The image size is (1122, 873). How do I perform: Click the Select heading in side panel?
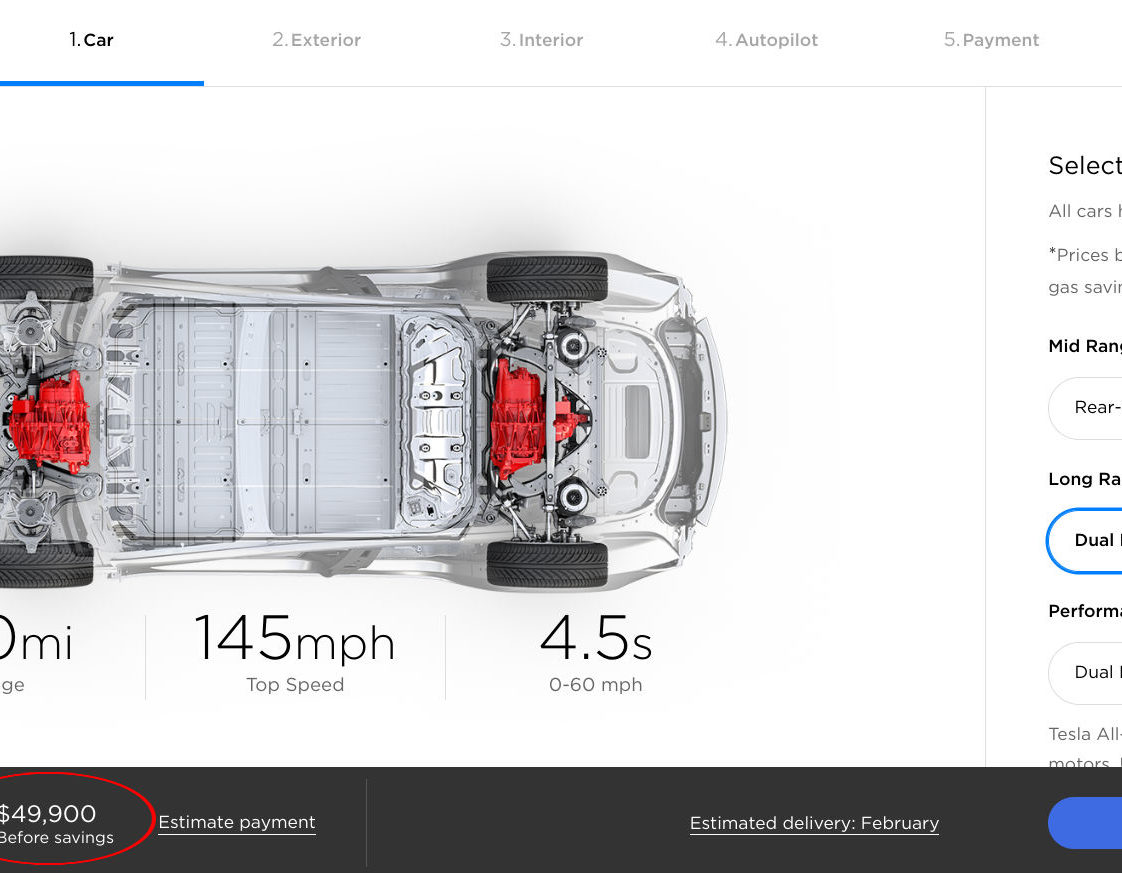point(1085,165)
